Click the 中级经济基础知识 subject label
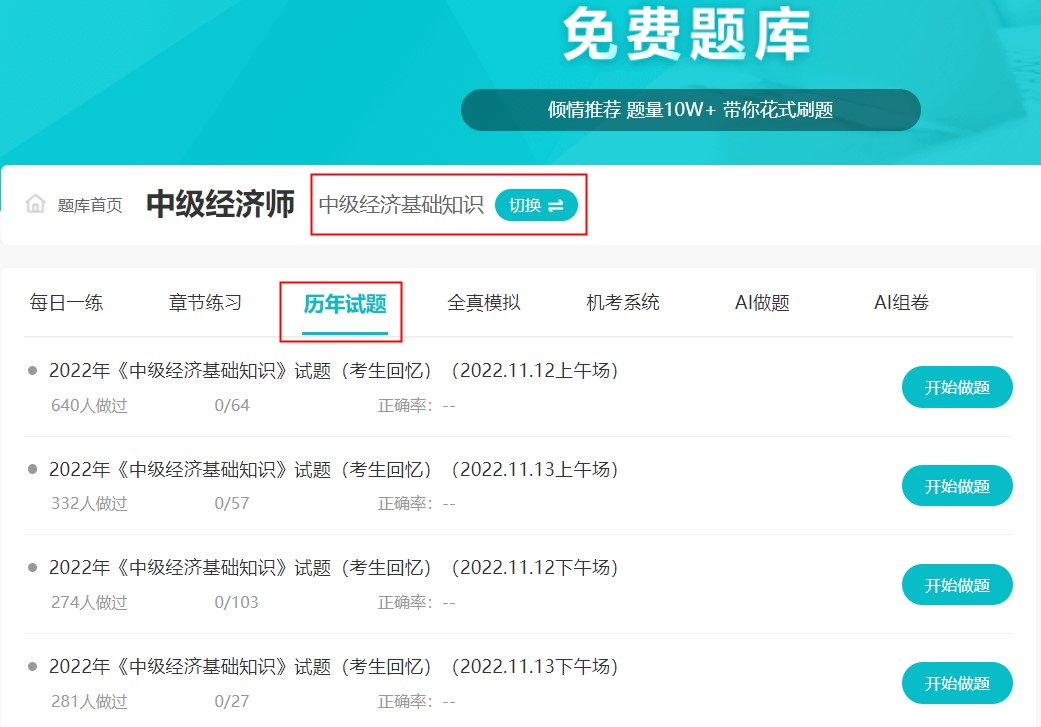The height and width of the screenshot is (727, 1041). [x=401, y=205]
